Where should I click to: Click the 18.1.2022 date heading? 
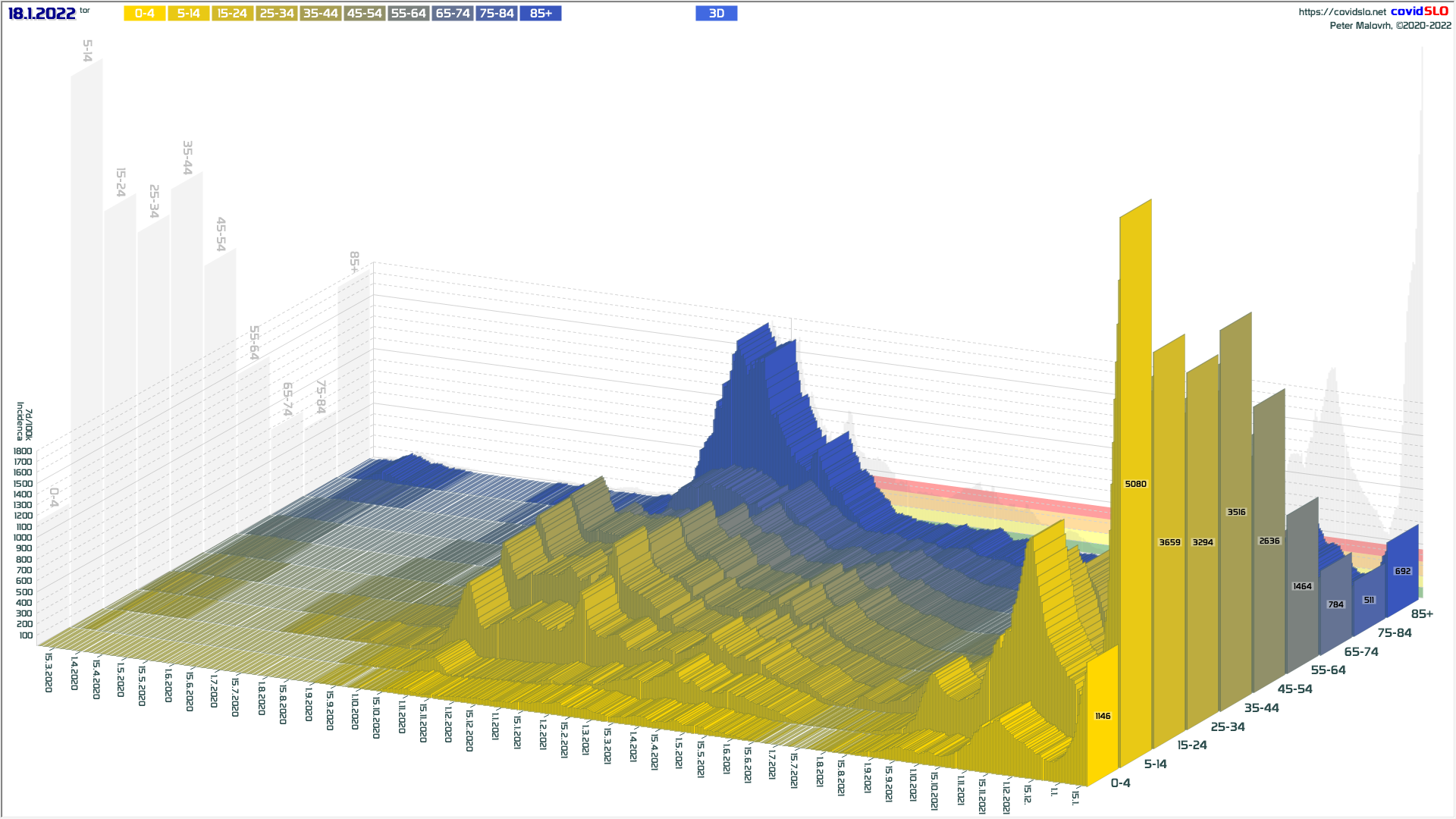pyautogui.click(x=42, y=14)
